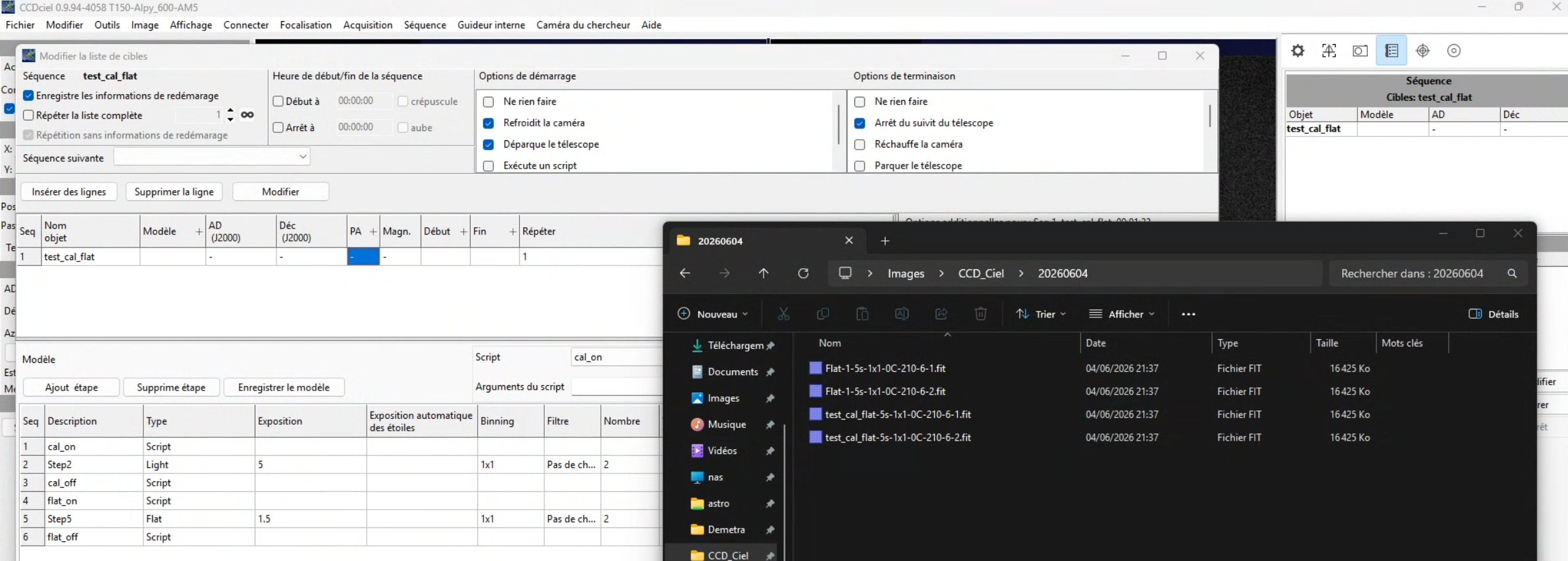The width and height of the screenshot is (1568, 561).
Task: Click the Rename icon in Explorer toolbar
Action: pos(902,314)
